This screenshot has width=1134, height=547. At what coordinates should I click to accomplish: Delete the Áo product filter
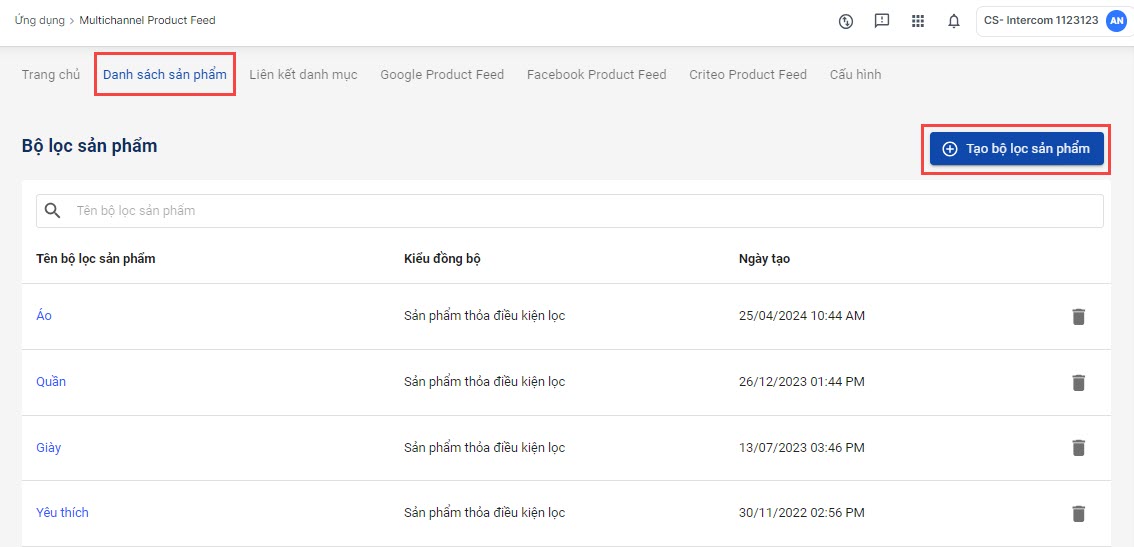pos(1078,316)
